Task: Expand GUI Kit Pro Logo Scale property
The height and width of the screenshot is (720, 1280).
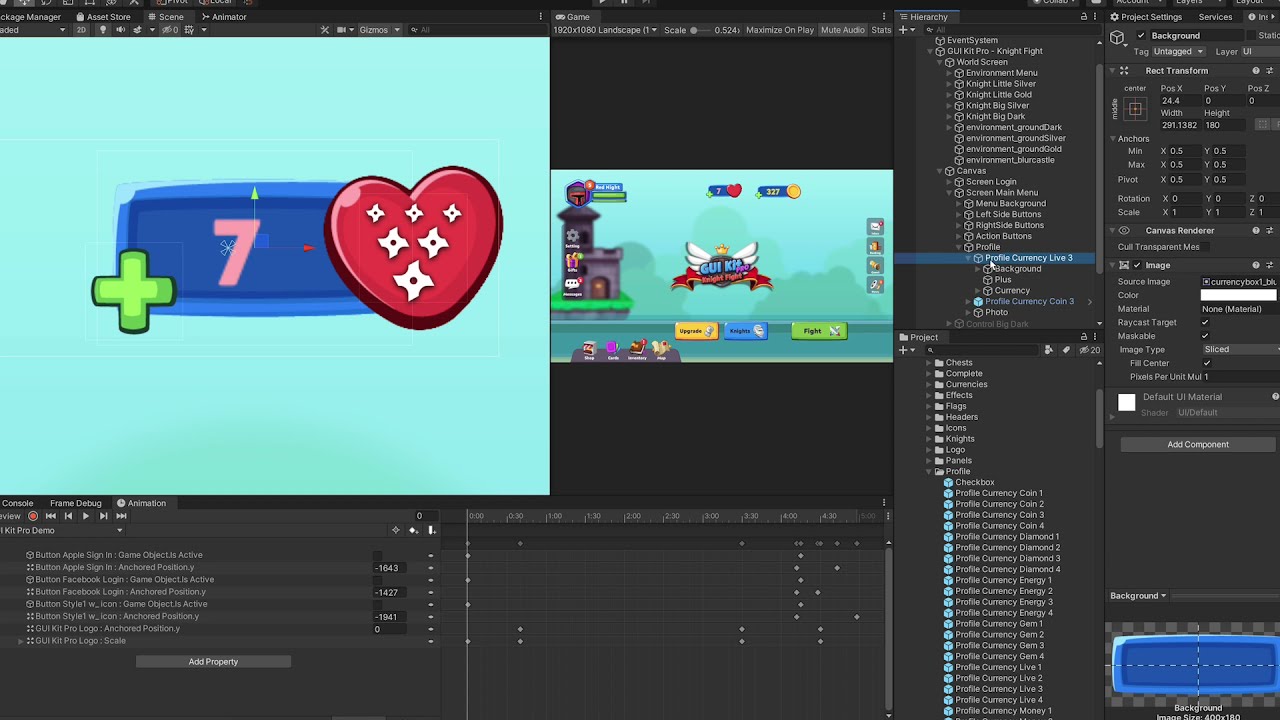Action: 20,641
